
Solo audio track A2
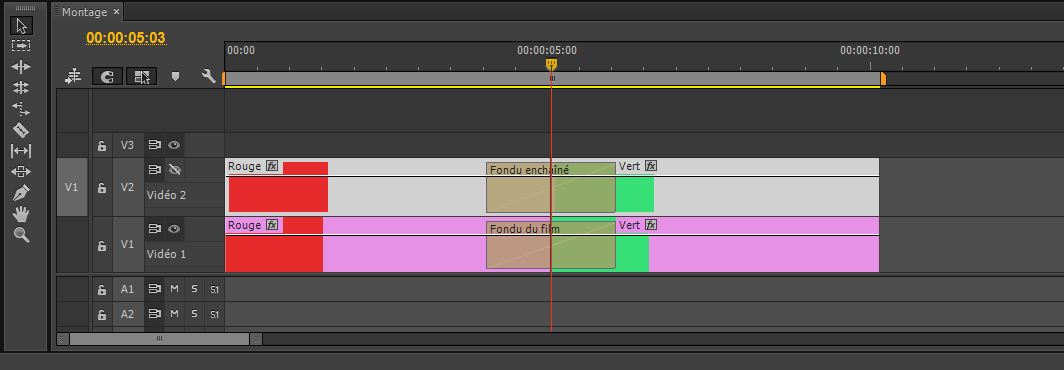(194, 314)
